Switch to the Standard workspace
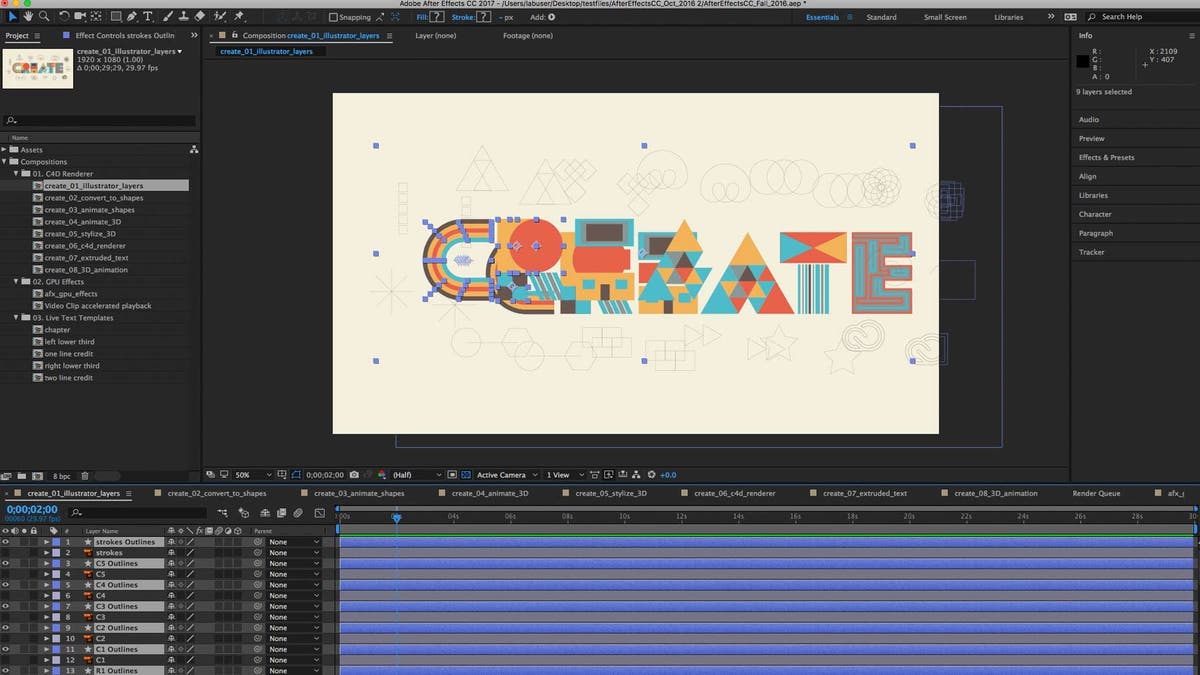 [879, 17]
